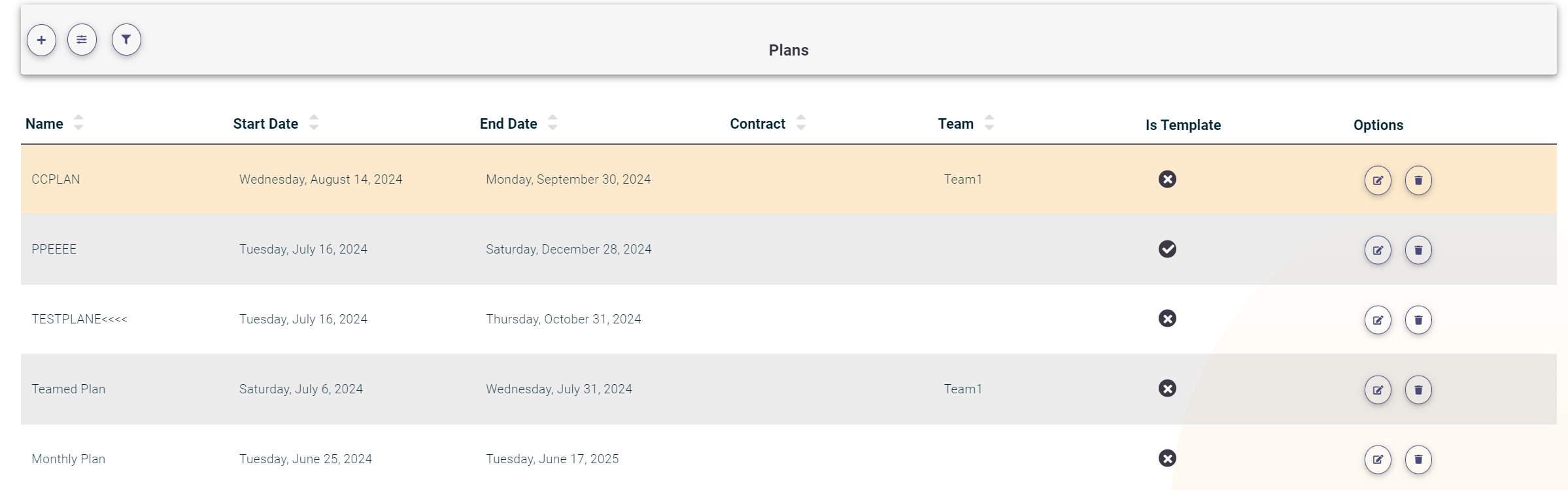Screen dimensions: 1568x490
Task: Delete the Monthly Plan row
Action: tap(1418, 459)
